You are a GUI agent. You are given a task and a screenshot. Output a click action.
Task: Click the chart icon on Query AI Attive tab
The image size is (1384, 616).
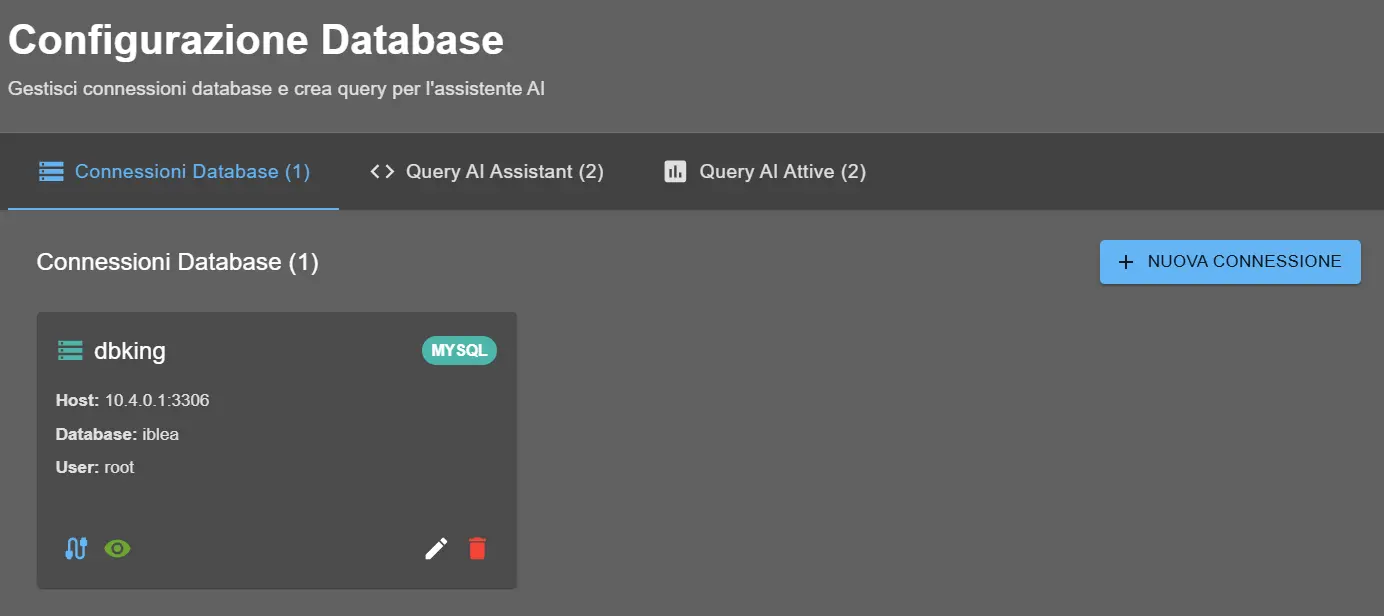point(674,171)
